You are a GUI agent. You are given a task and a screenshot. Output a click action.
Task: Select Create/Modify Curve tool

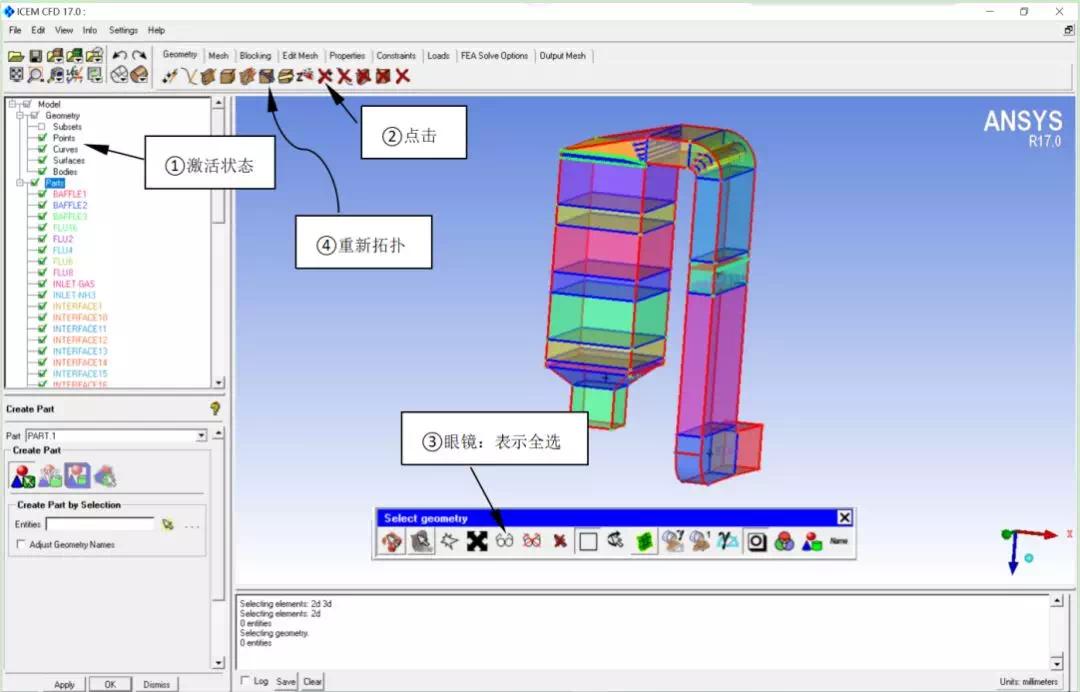[189, 76]
